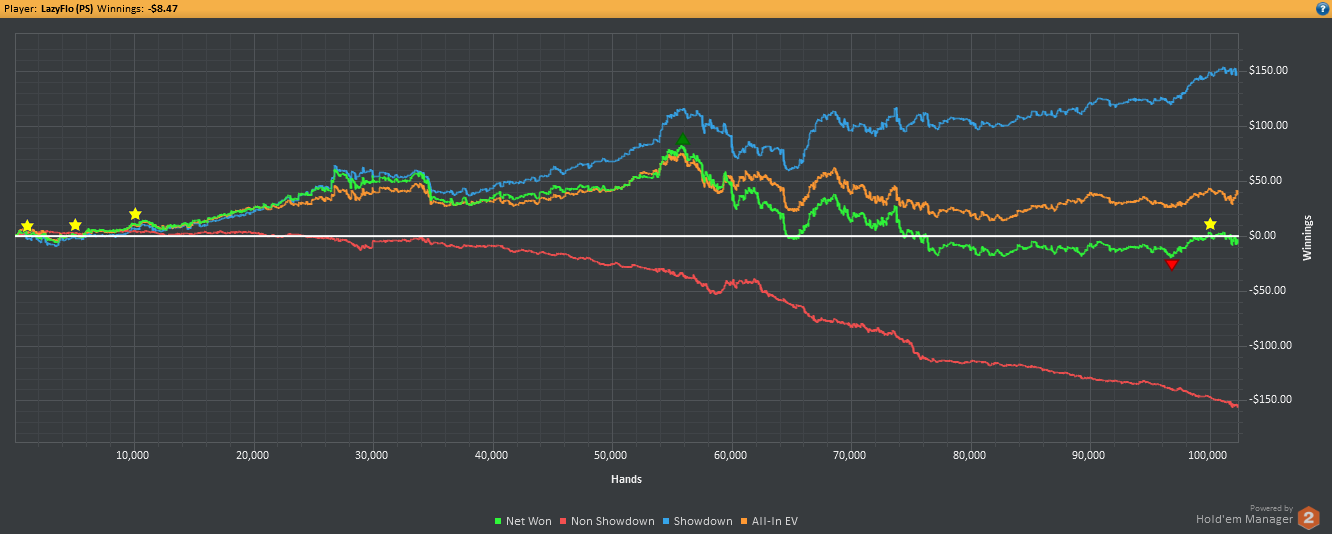Toggle the All-In EV legend entry
Screen dimensions: 1332x534
click(x=769, y=521)
